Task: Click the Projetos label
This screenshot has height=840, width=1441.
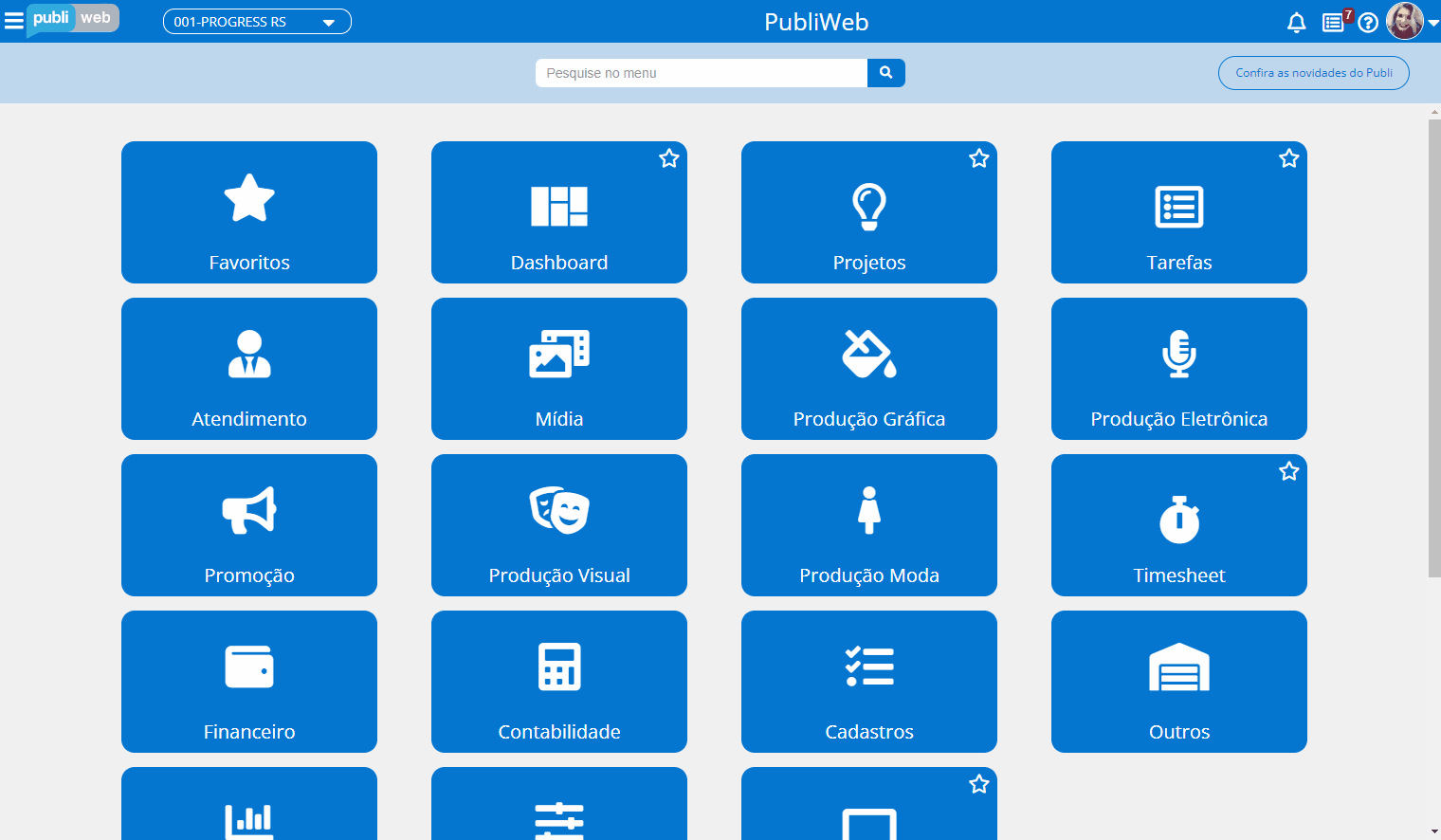Action: (869, 263)
